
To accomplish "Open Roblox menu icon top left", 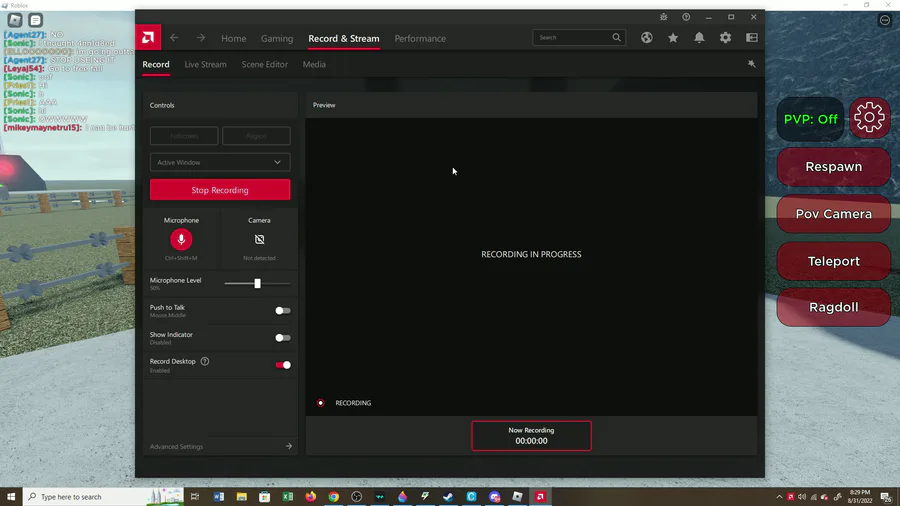I will point(15,20).
